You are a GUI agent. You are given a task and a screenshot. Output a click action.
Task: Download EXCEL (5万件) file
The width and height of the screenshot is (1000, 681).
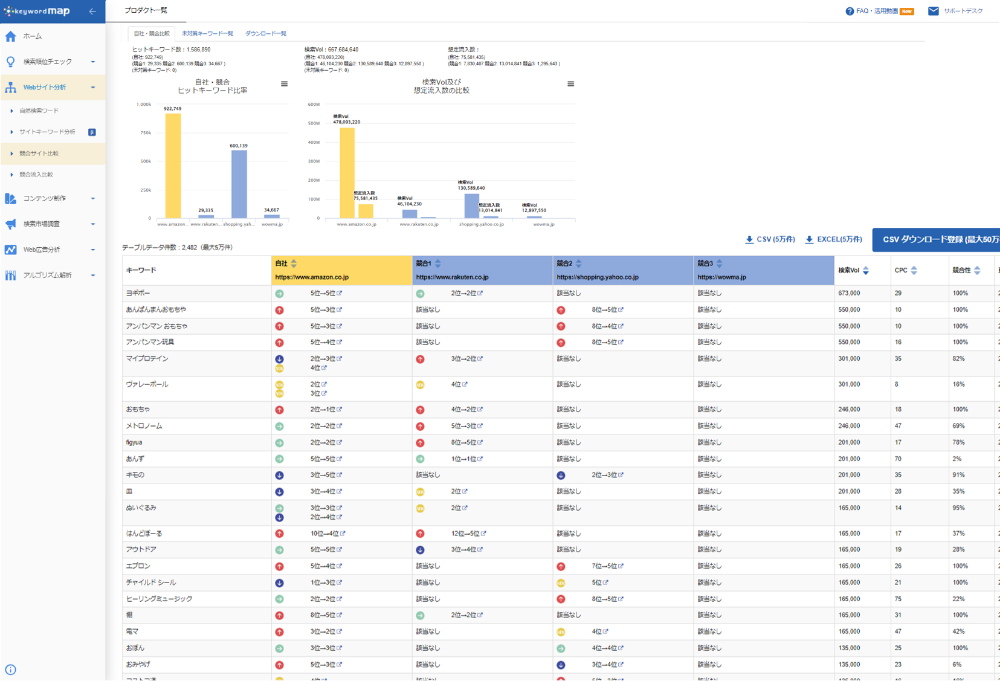833,240
